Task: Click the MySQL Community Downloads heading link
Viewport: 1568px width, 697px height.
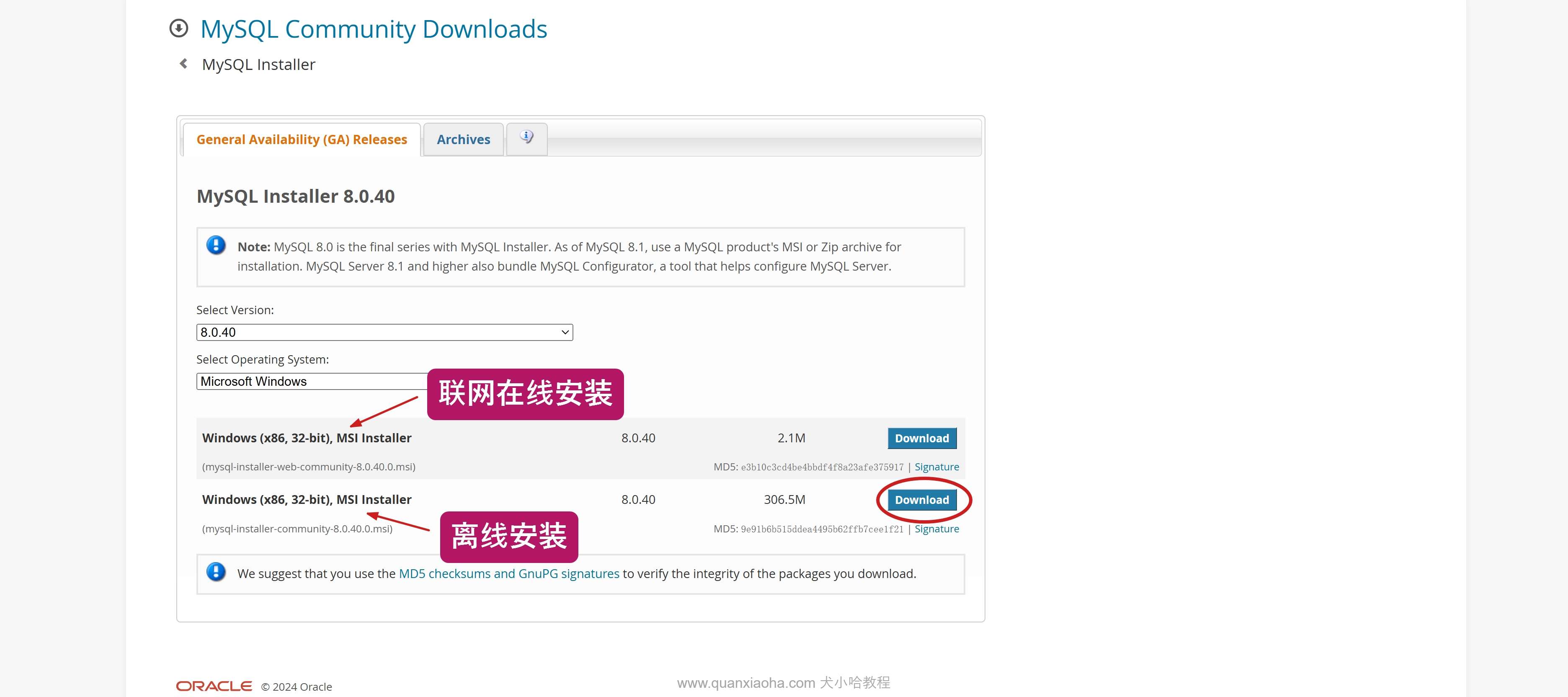Action: point(374,29)
